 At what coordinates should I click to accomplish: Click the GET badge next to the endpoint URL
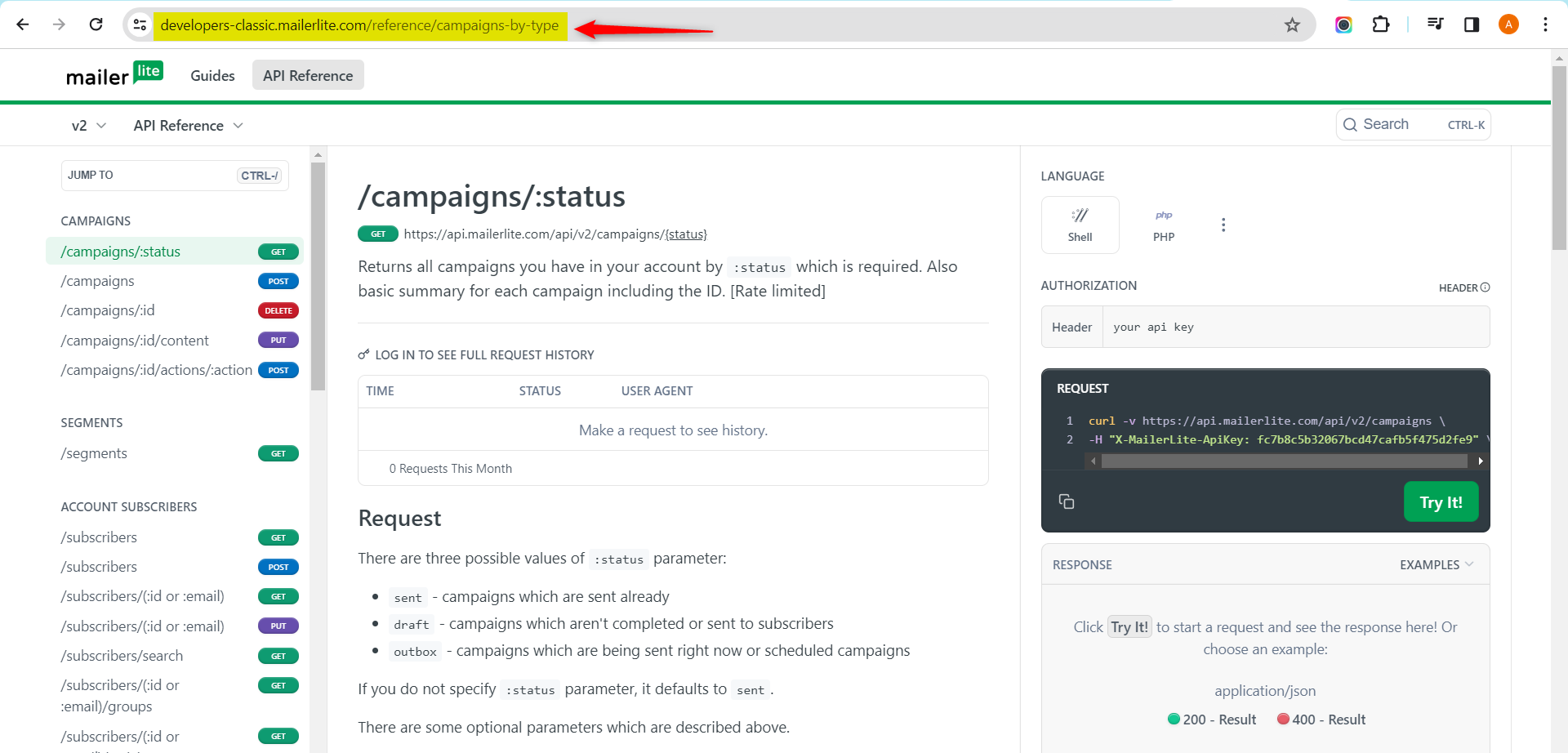378,234
